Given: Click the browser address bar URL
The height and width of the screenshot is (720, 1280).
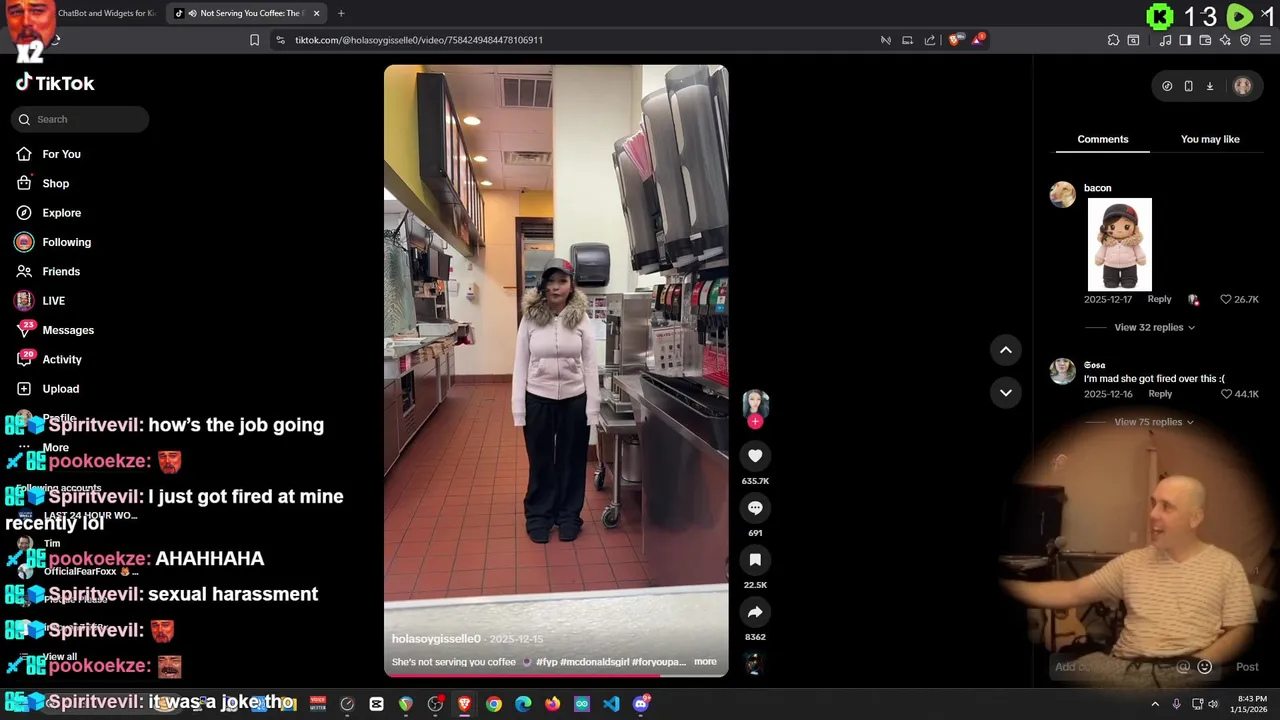Looking at the screenshot, I should click(x=419, y=40).
